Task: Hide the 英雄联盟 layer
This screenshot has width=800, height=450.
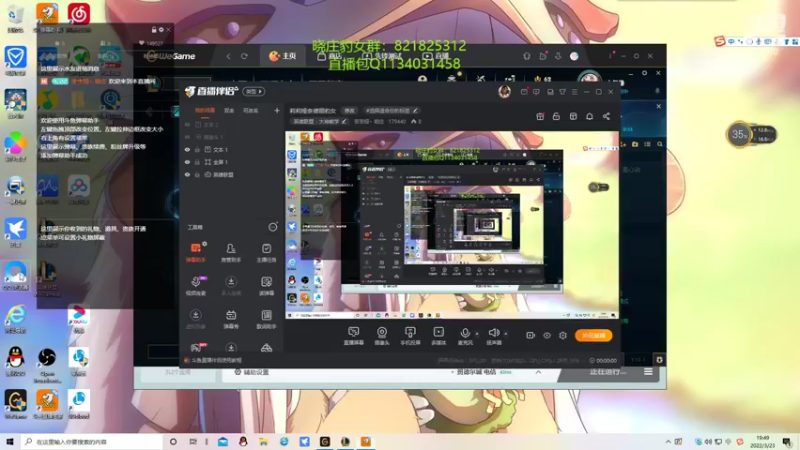Action: [187, 174]
